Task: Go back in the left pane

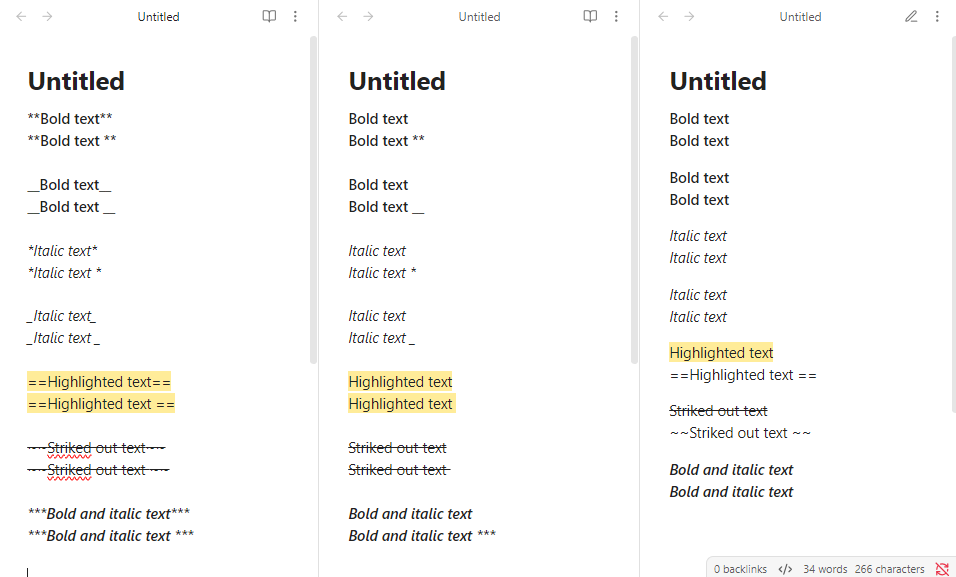Action: [x=21, y=16]
